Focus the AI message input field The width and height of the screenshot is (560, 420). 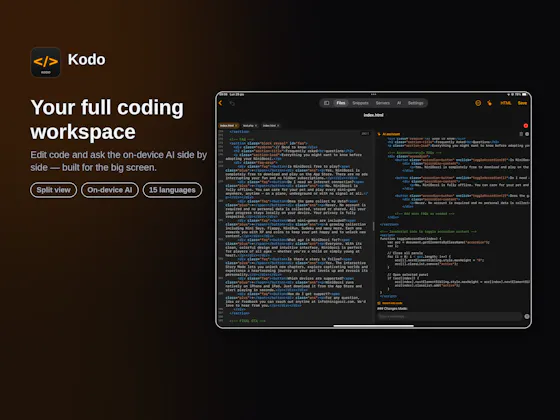(x=450, y=316)
